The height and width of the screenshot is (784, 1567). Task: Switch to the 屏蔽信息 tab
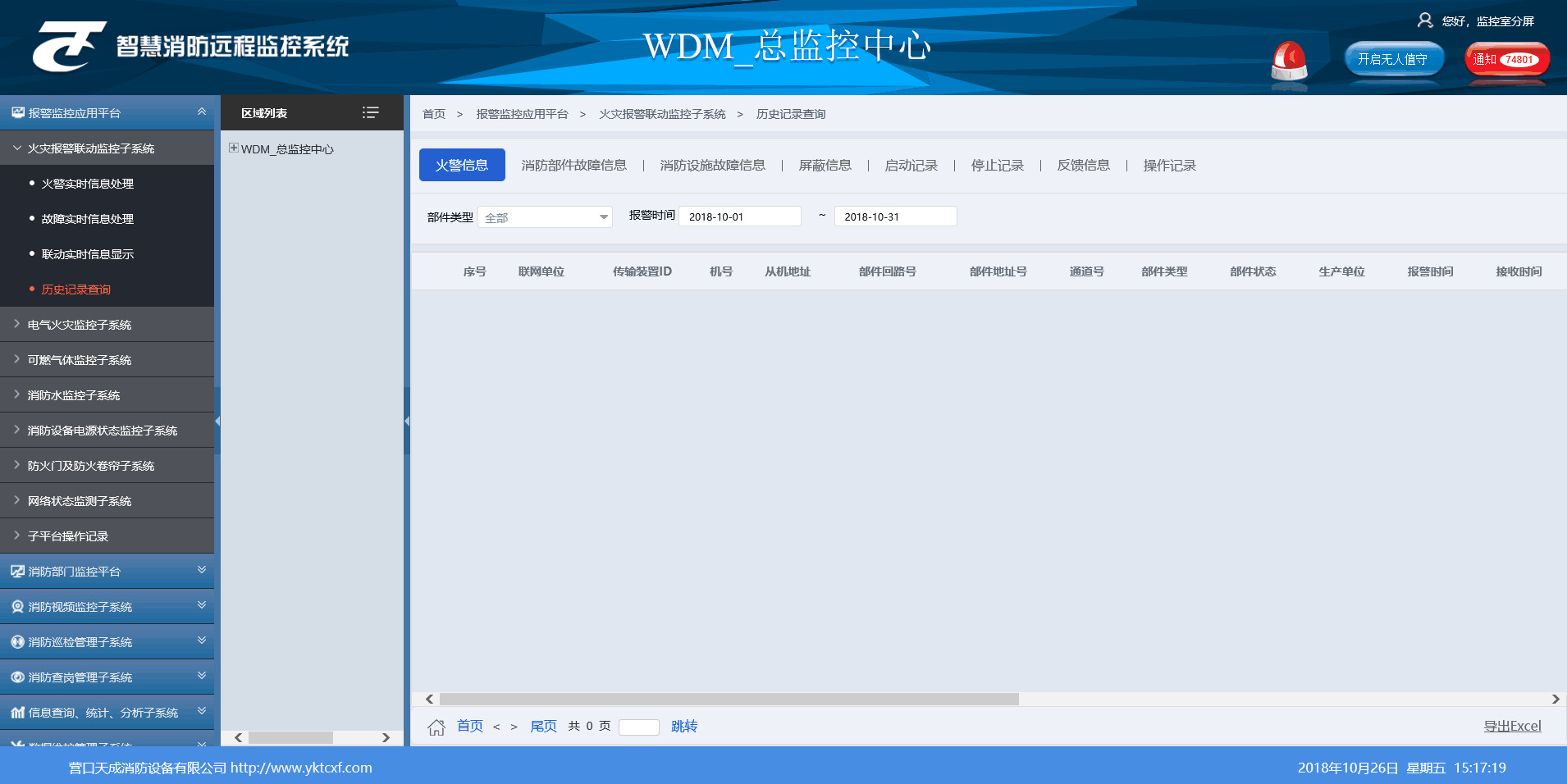coord(825,166)
